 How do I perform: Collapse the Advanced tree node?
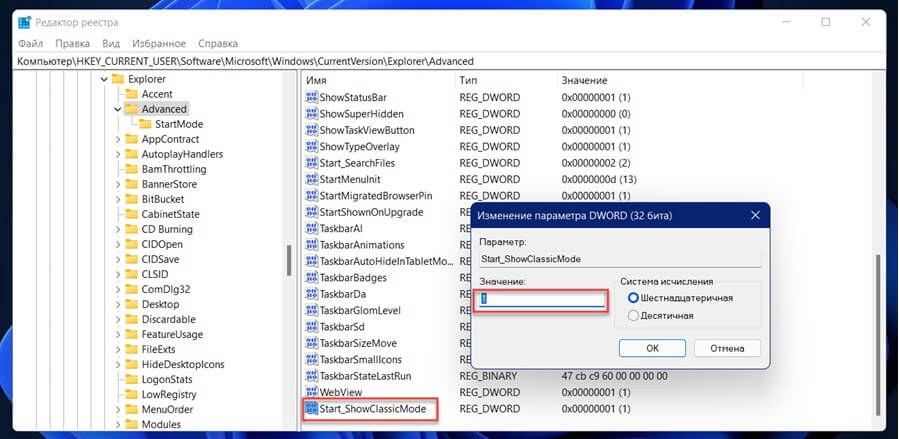(x=118, y=109)
